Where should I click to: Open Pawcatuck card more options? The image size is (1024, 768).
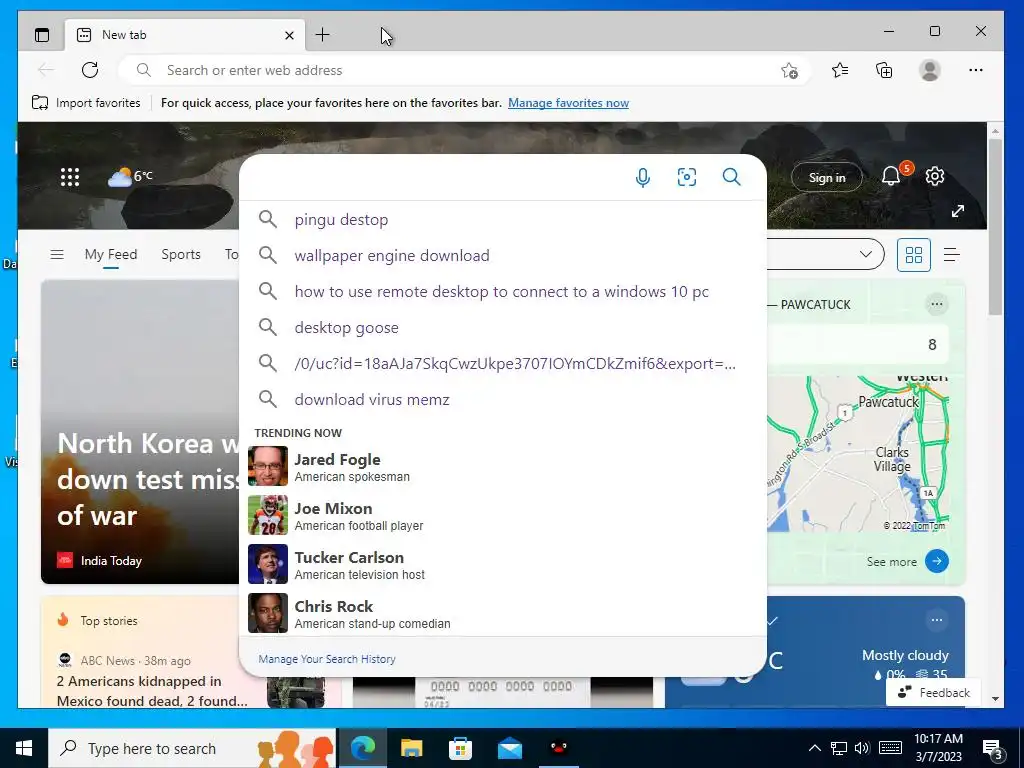[x=936, y=304]
